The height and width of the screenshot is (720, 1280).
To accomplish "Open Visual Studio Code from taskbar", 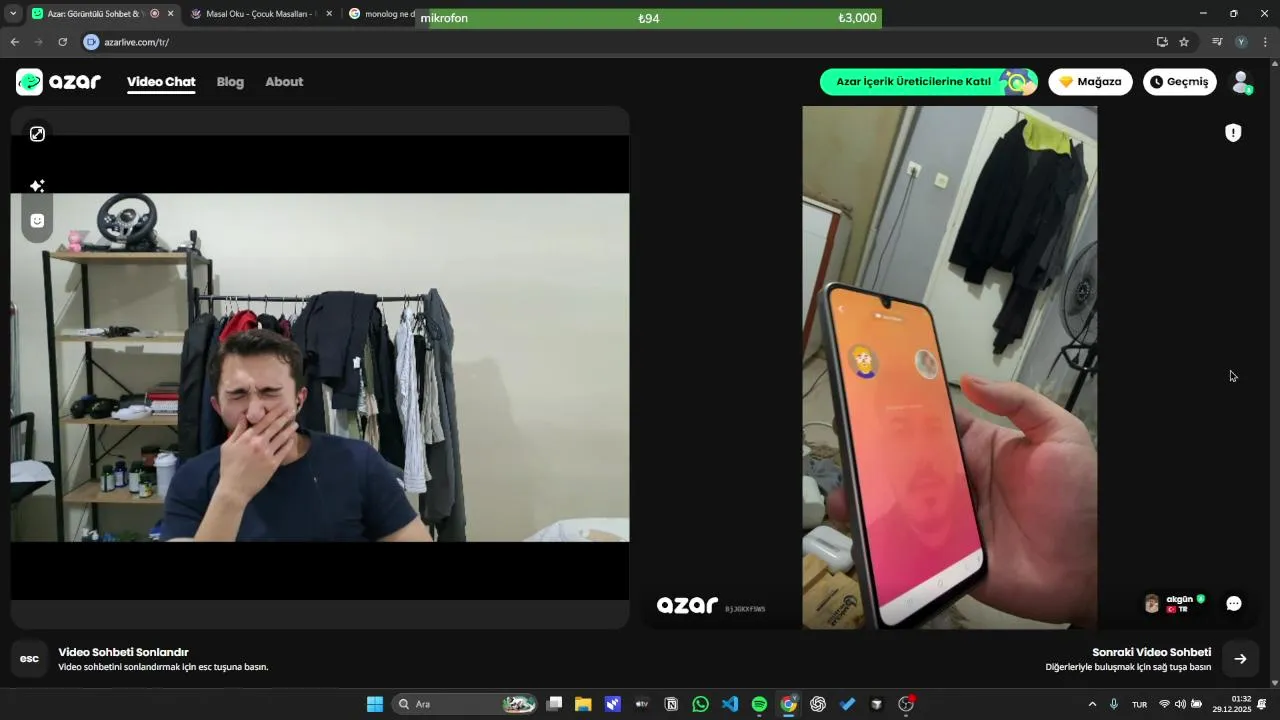I will tap(730, 704).
